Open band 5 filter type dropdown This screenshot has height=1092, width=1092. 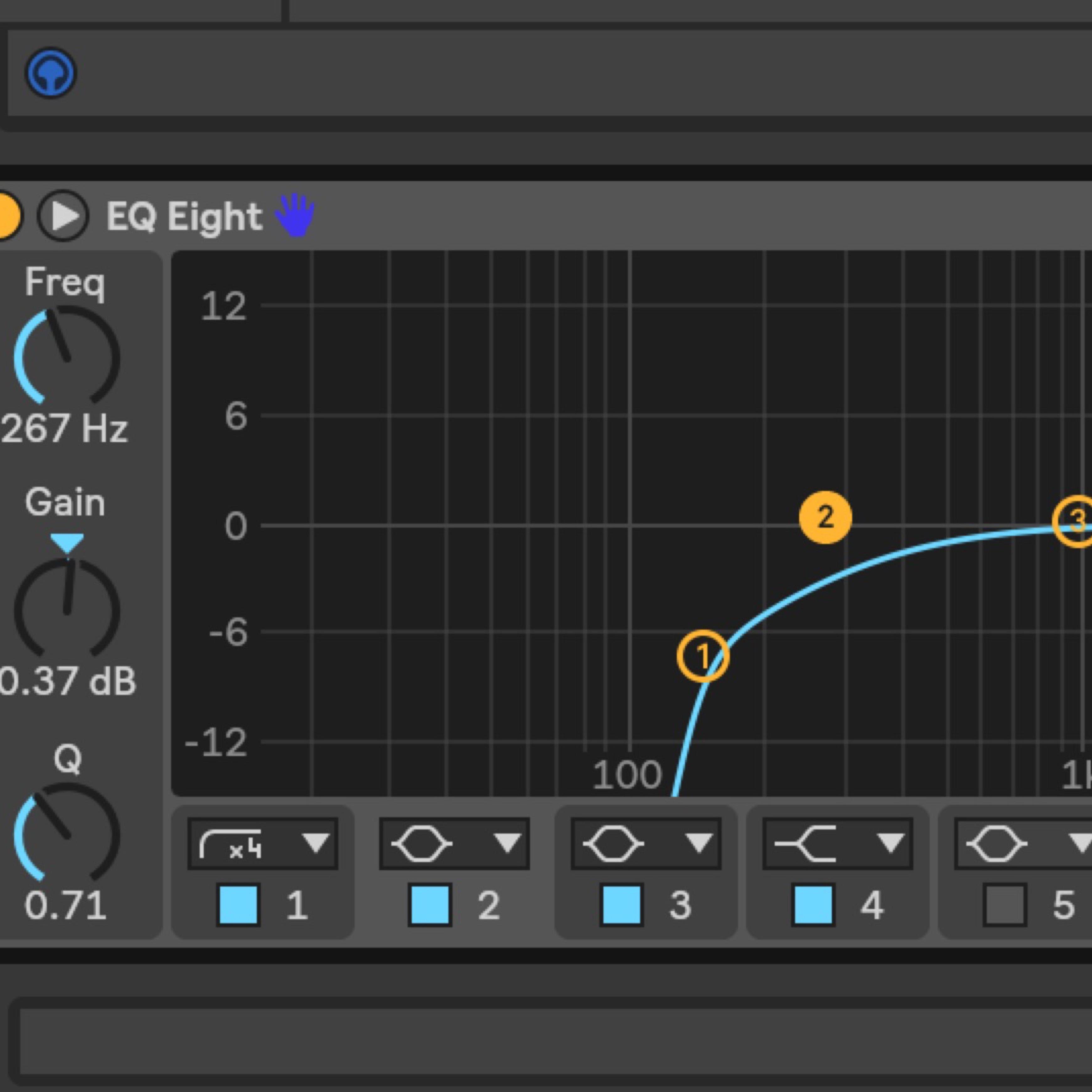coord(1024,844)
